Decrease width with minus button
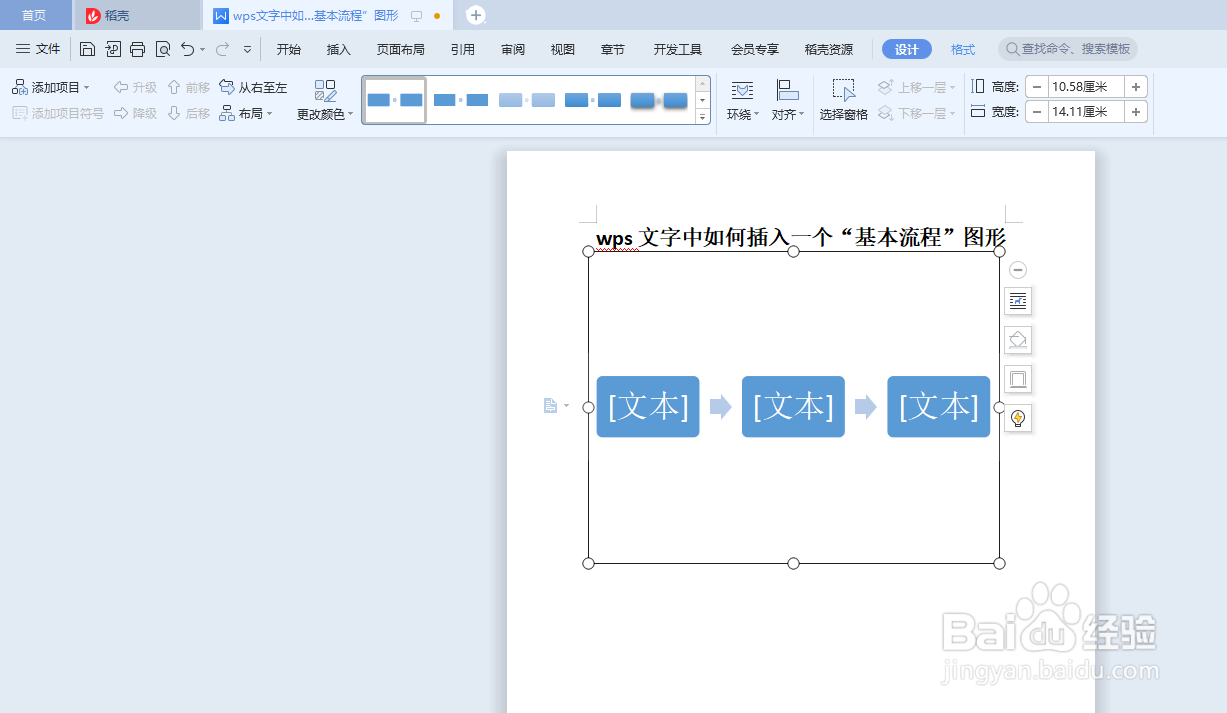Image resolution: width=1227 pixels, height=713 pixels. click(1036, 112)
